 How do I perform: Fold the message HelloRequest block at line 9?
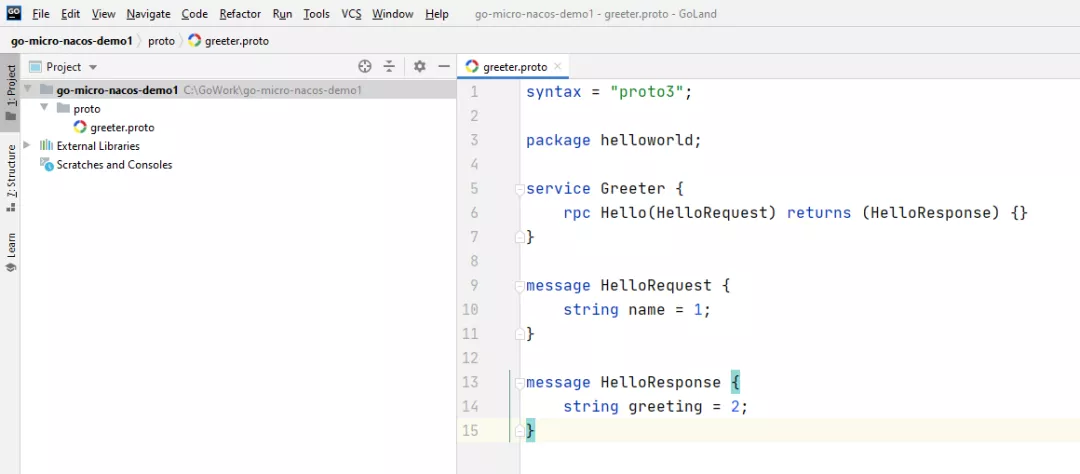pos(520,285)
